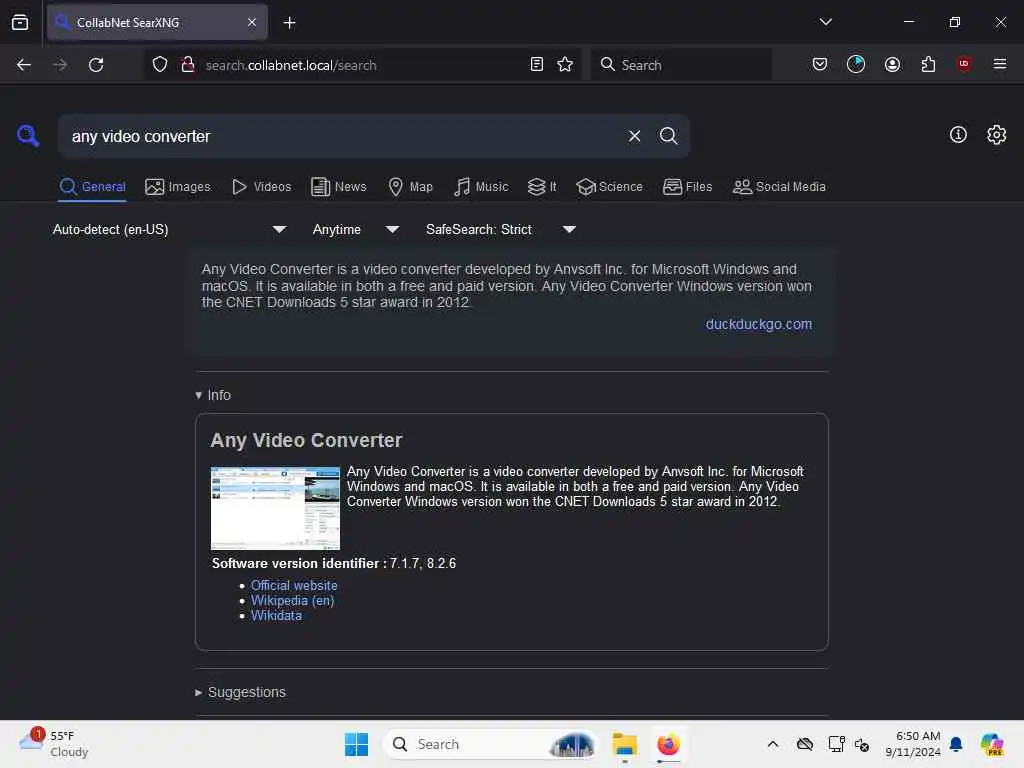Open the Auto-detect (en-US) language dropdown

(169, 229)
